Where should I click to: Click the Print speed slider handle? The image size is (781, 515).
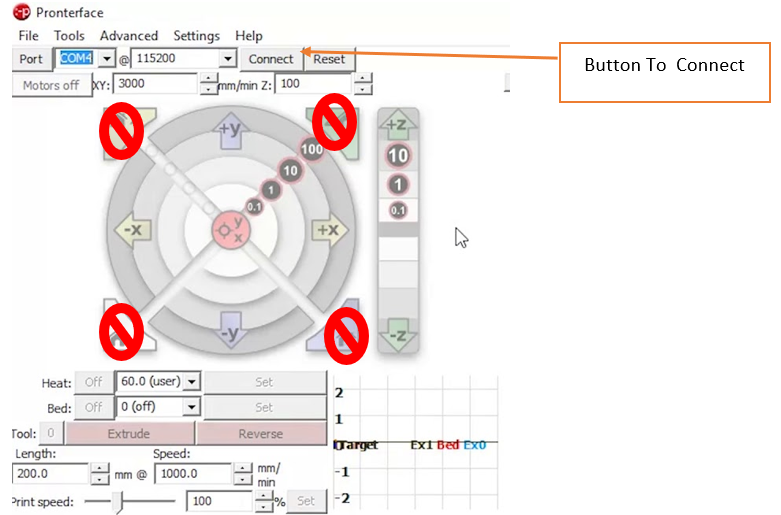pos(117,502)
